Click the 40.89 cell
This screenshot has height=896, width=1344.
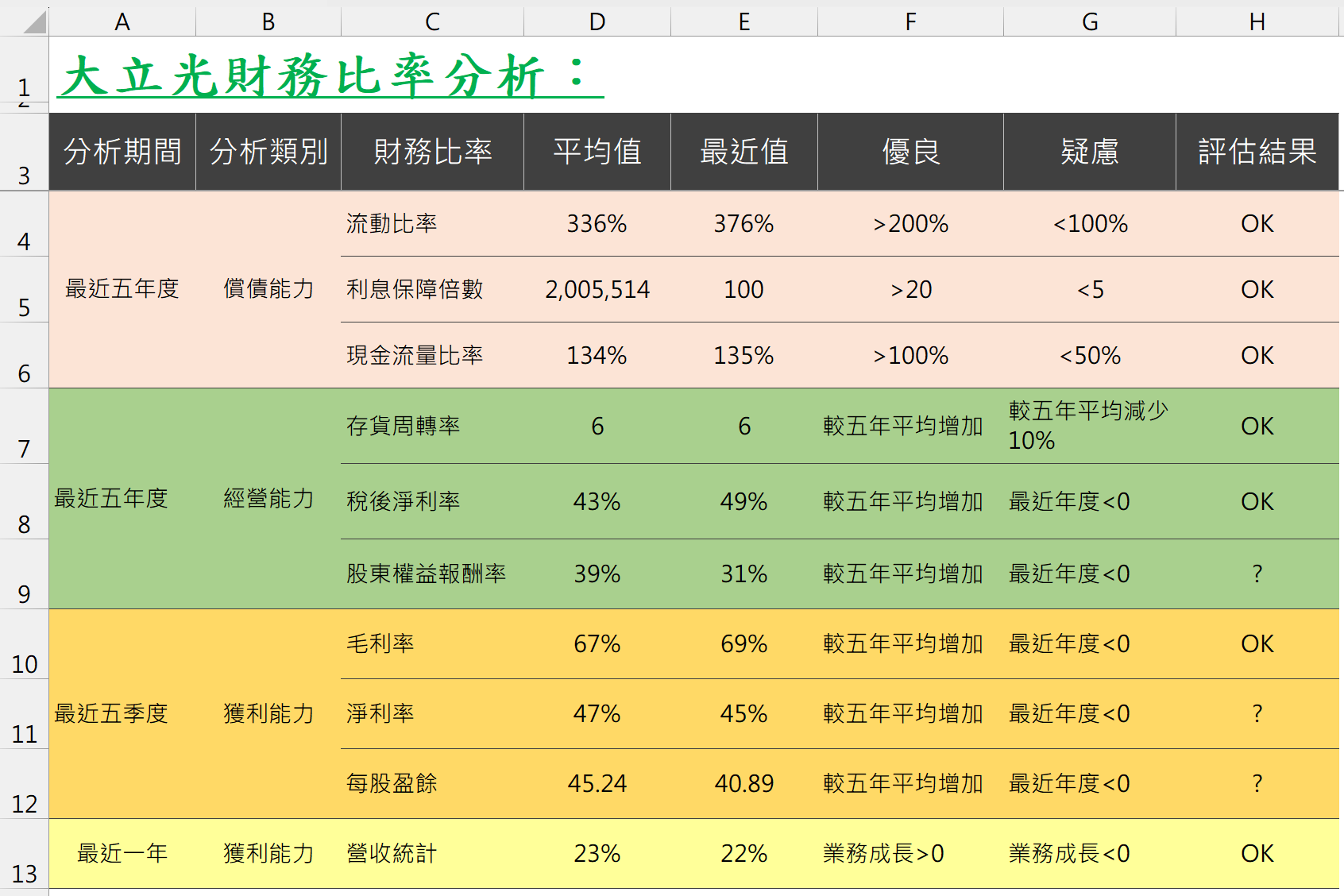744,784
